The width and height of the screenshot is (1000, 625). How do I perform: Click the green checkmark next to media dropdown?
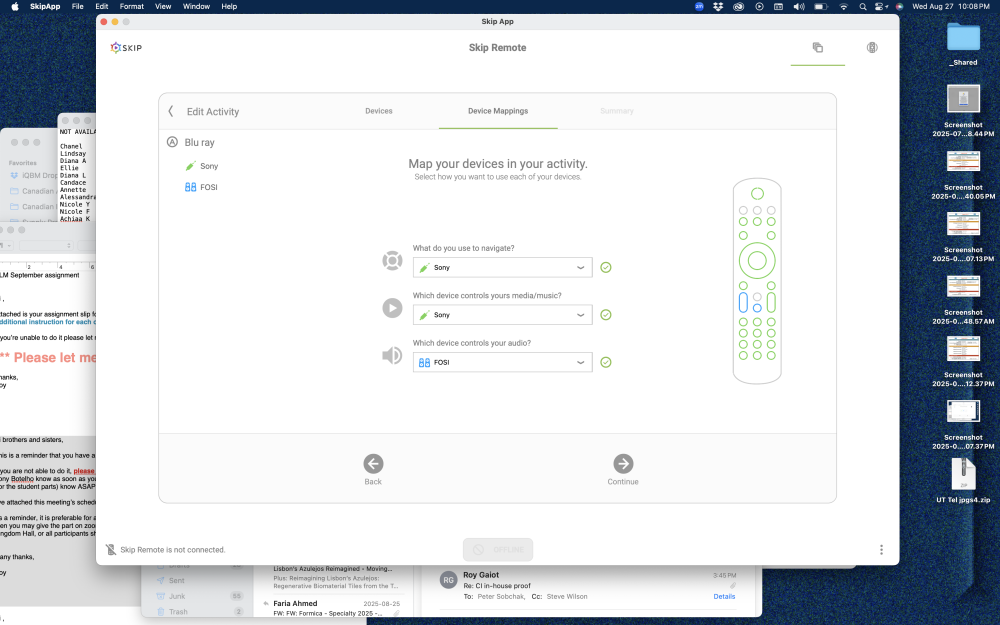click(x=606, y=314)
